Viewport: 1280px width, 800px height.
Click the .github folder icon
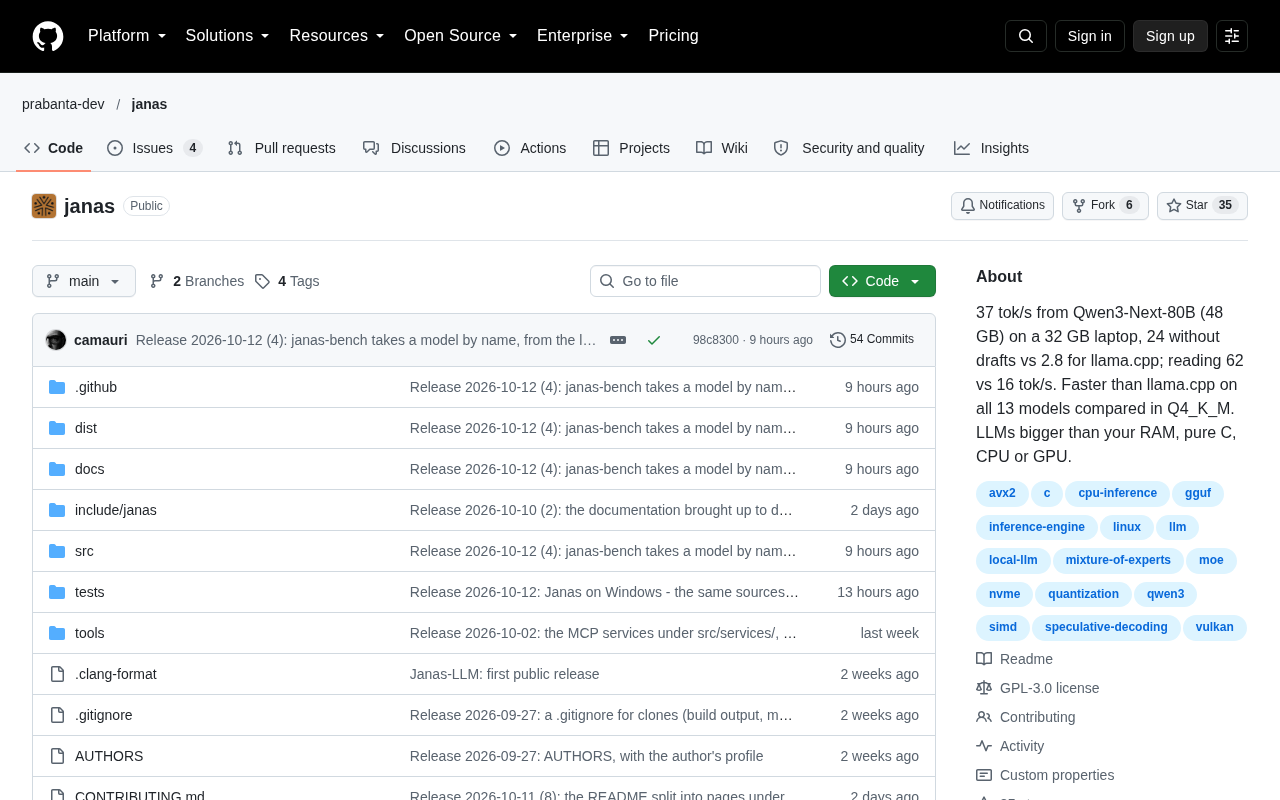(x=57, y=387)
